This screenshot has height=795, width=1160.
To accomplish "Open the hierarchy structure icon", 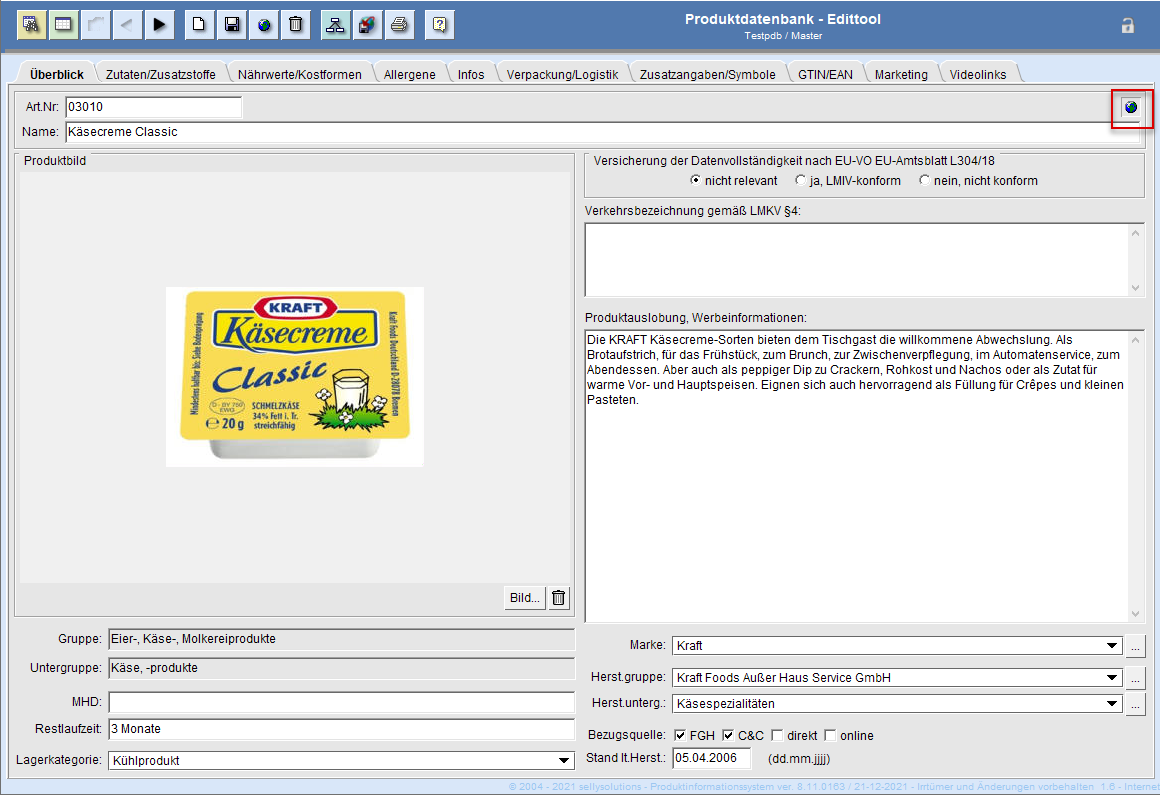I will 335,25.
